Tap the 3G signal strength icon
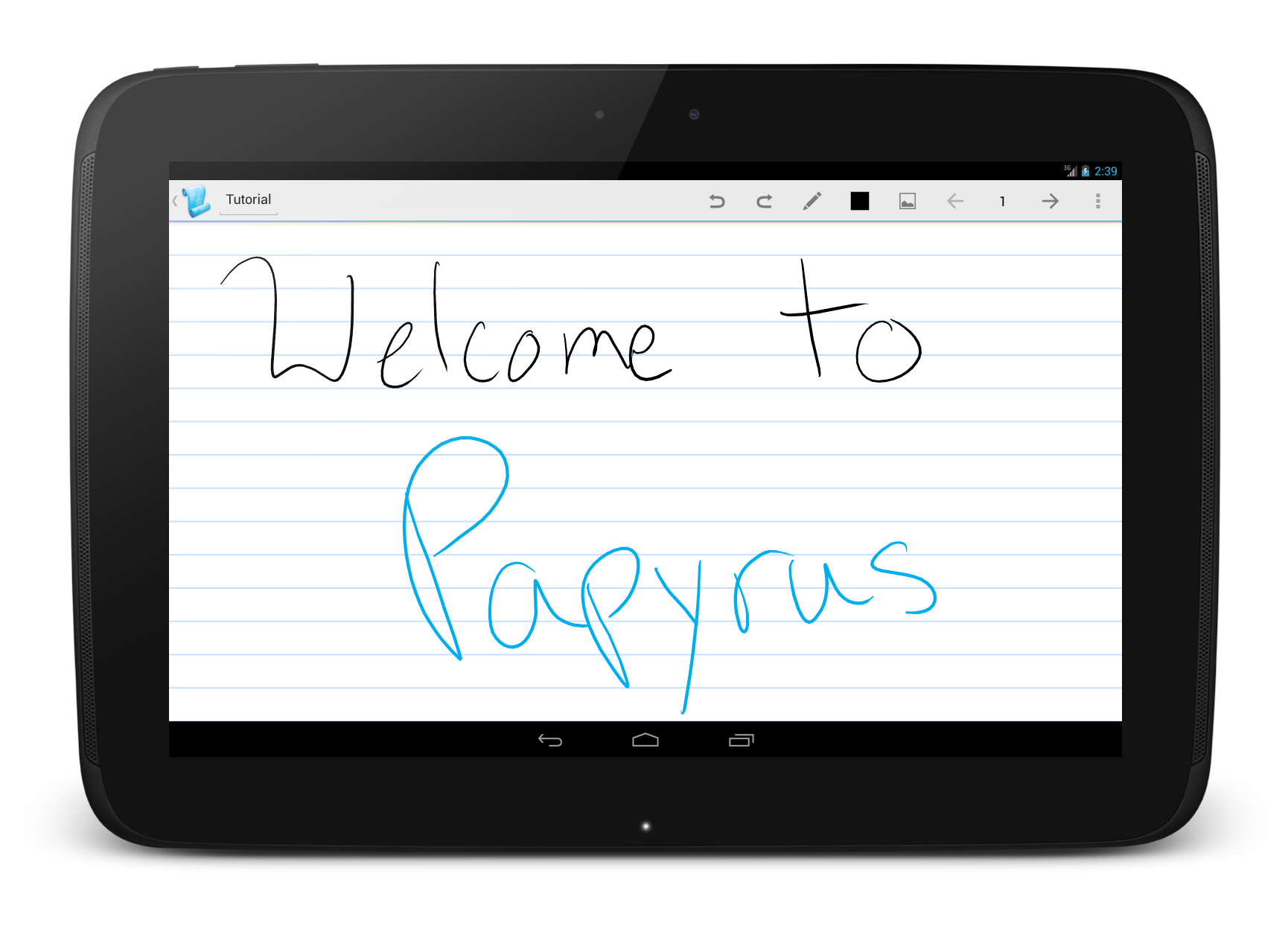 pos(1071,171)
